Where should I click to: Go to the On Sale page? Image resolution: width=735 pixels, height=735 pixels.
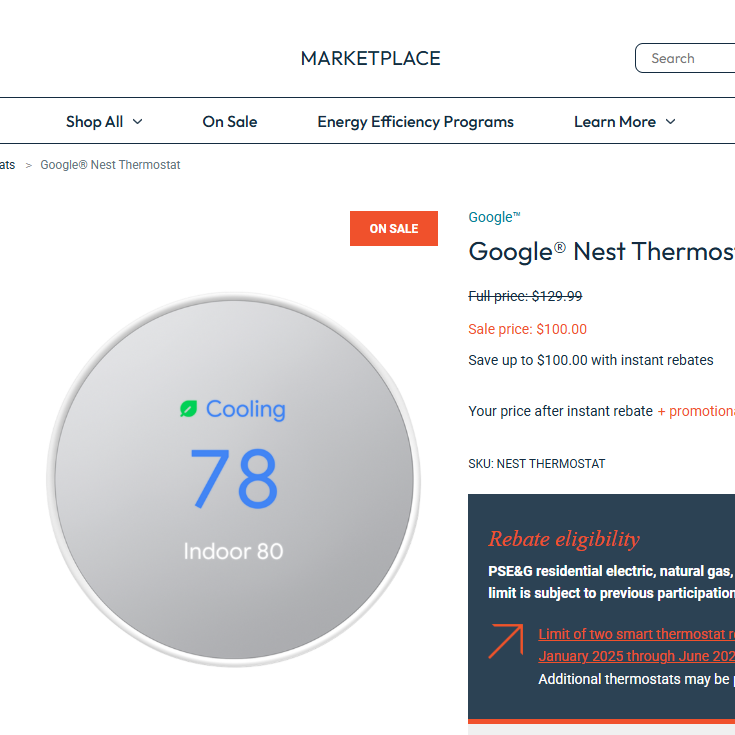coord(229,122)
